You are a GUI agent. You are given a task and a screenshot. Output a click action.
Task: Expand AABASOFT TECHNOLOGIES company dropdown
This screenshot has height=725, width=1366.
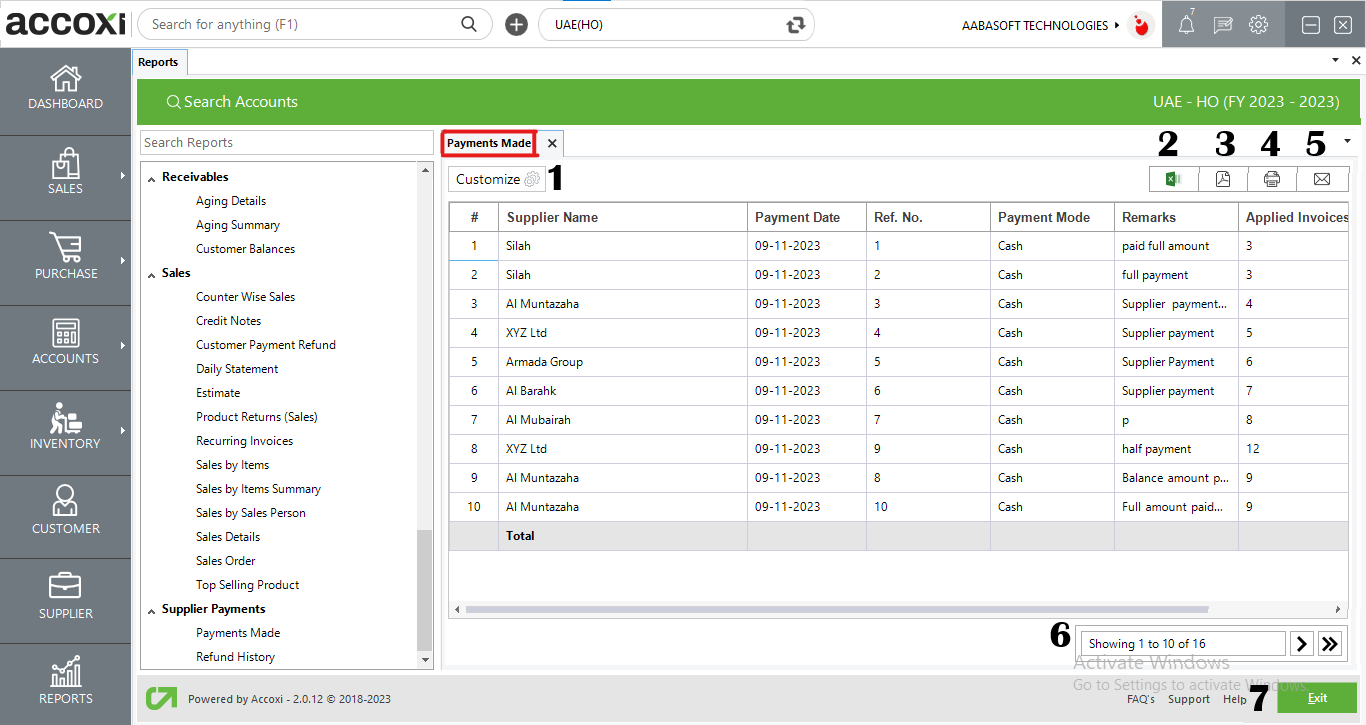click(x=1116, y=26)
